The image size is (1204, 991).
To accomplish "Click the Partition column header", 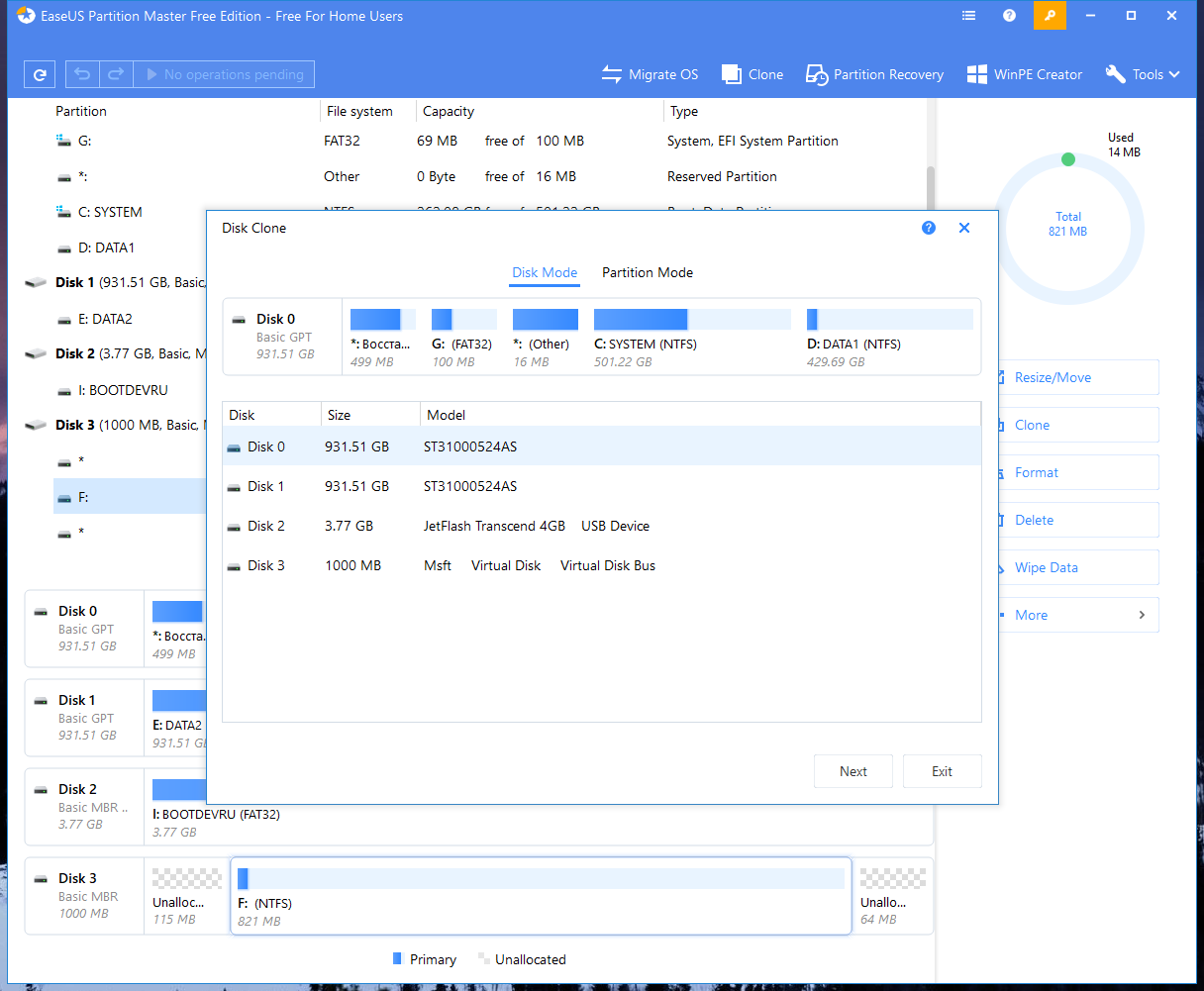I will (x=81, y=111).
